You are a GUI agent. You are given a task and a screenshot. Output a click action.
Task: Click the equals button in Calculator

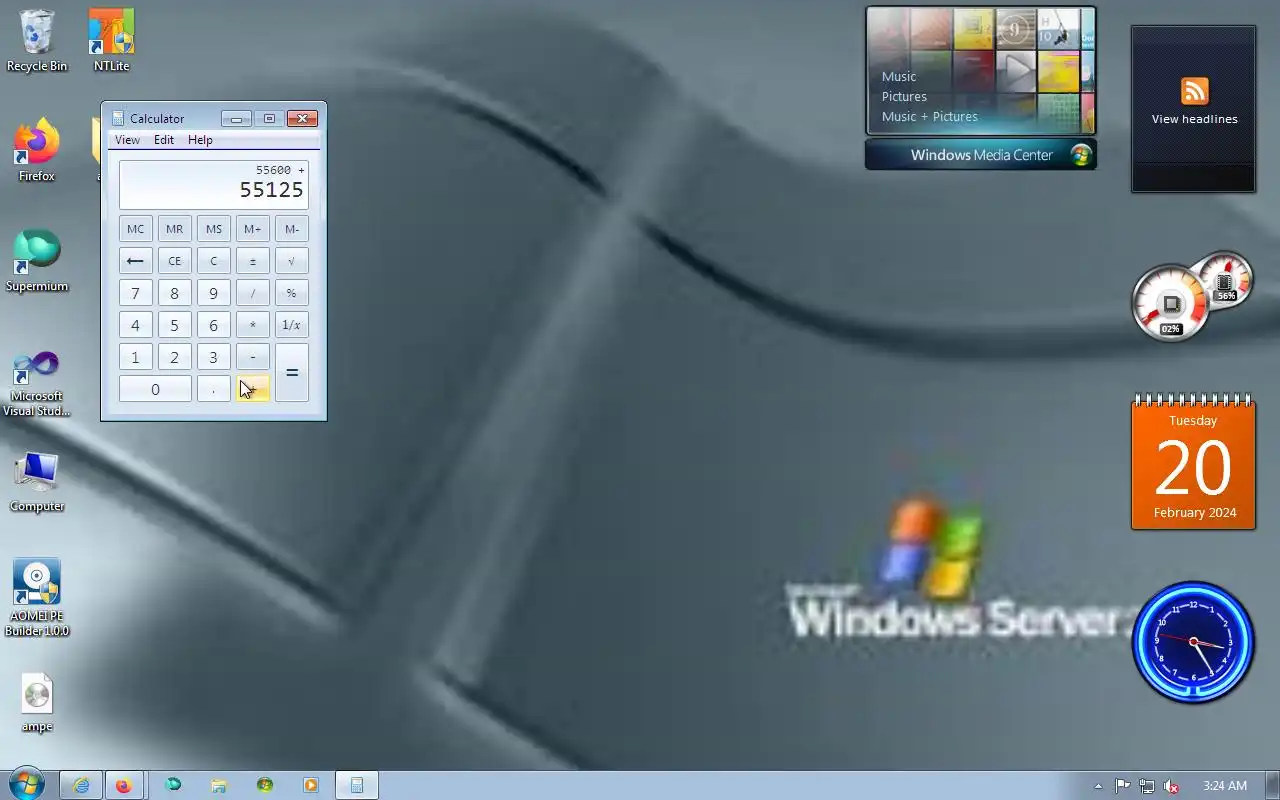click(291, 373)
